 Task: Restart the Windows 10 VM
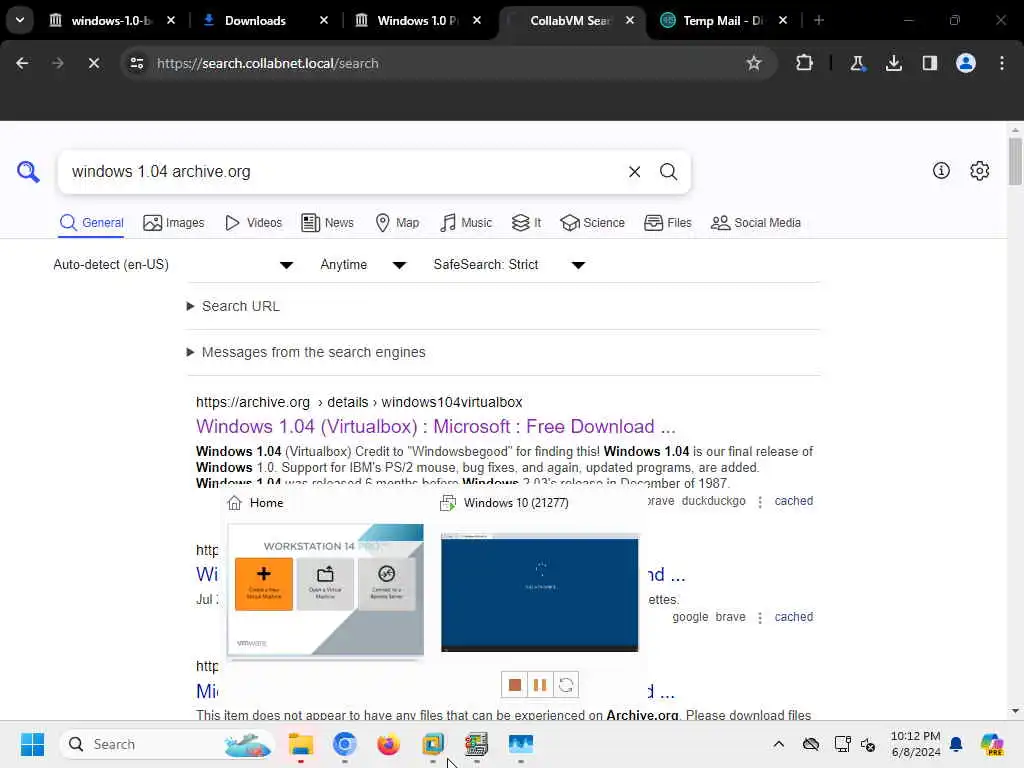pyautogui.click(x=566, y=685)
